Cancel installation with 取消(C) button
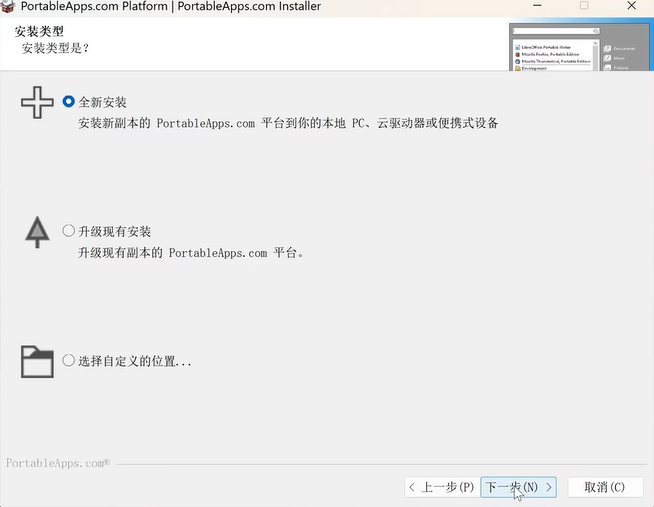654x507 pixels. (x=605, y=487)
